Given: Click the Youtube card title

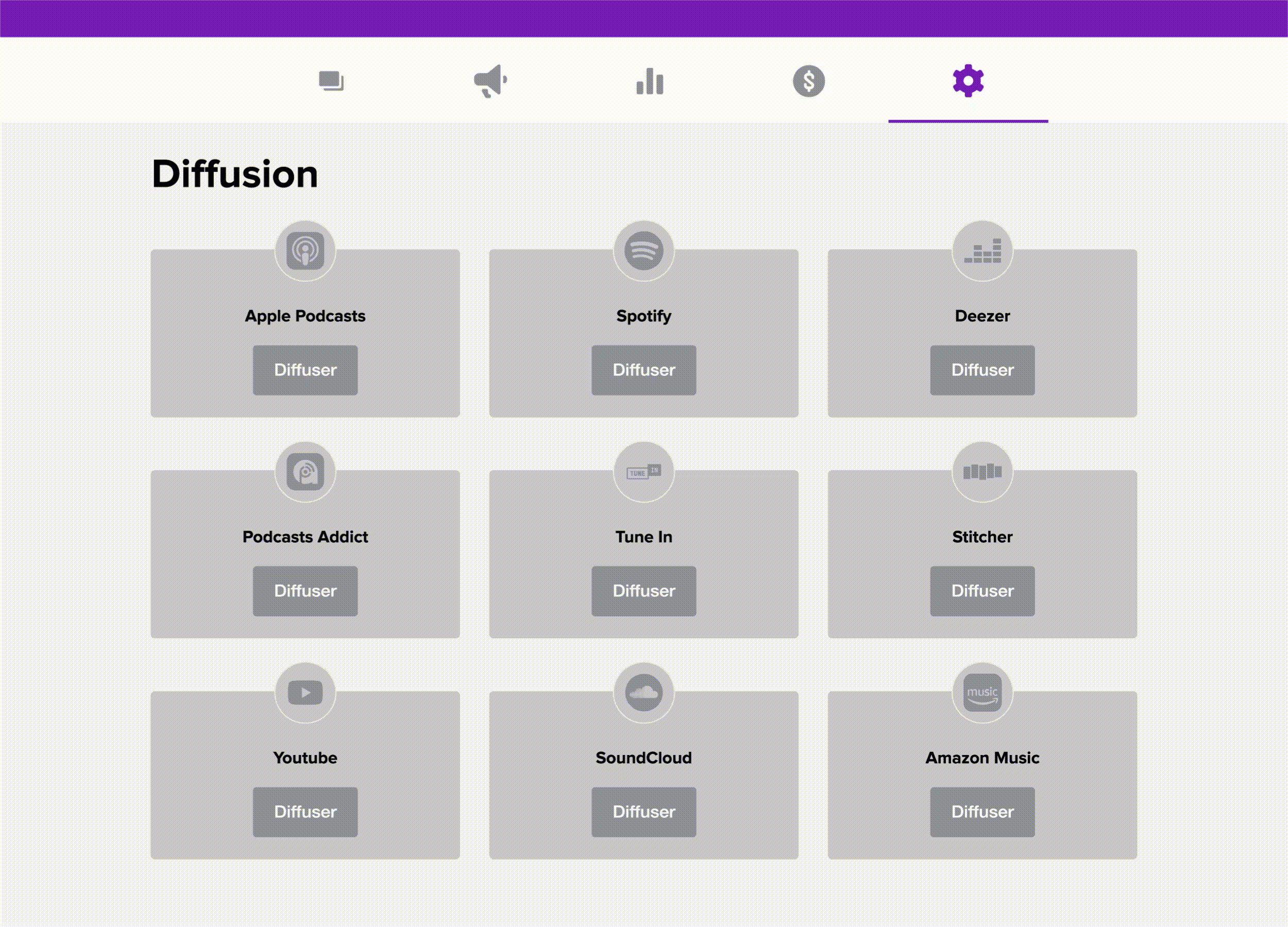Looking at the screenshot, I should [306, 758].
